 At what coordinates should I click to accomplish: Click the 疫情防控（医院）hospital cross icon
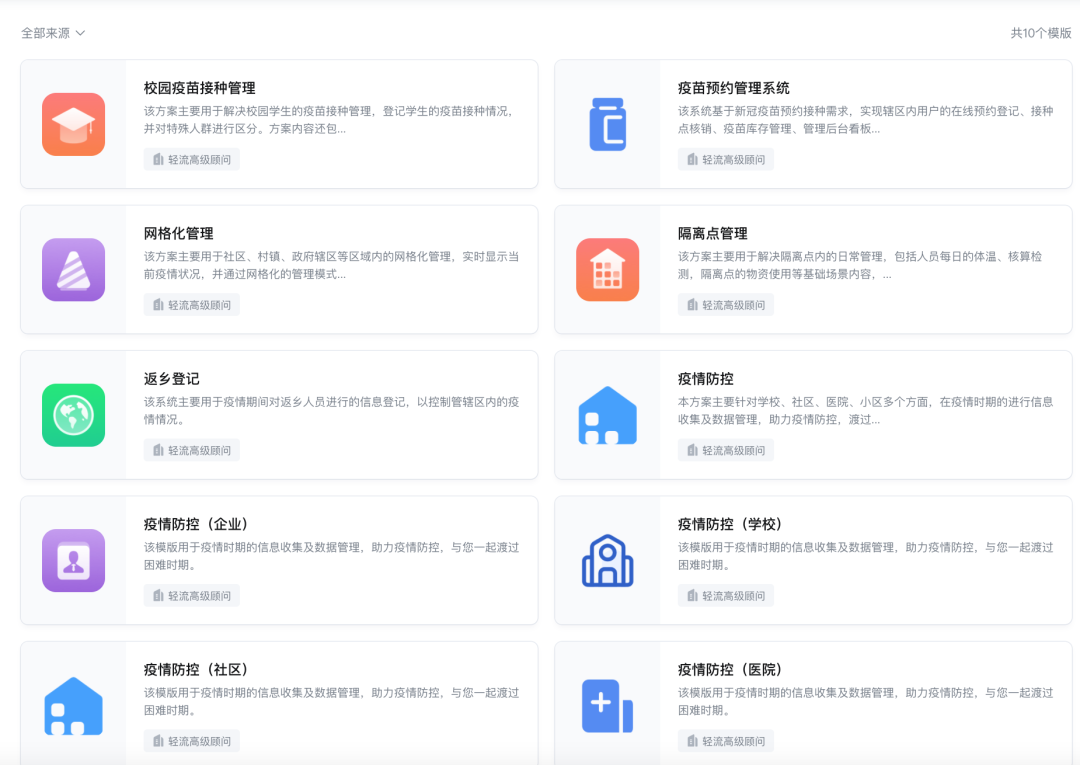coord(607,705)
